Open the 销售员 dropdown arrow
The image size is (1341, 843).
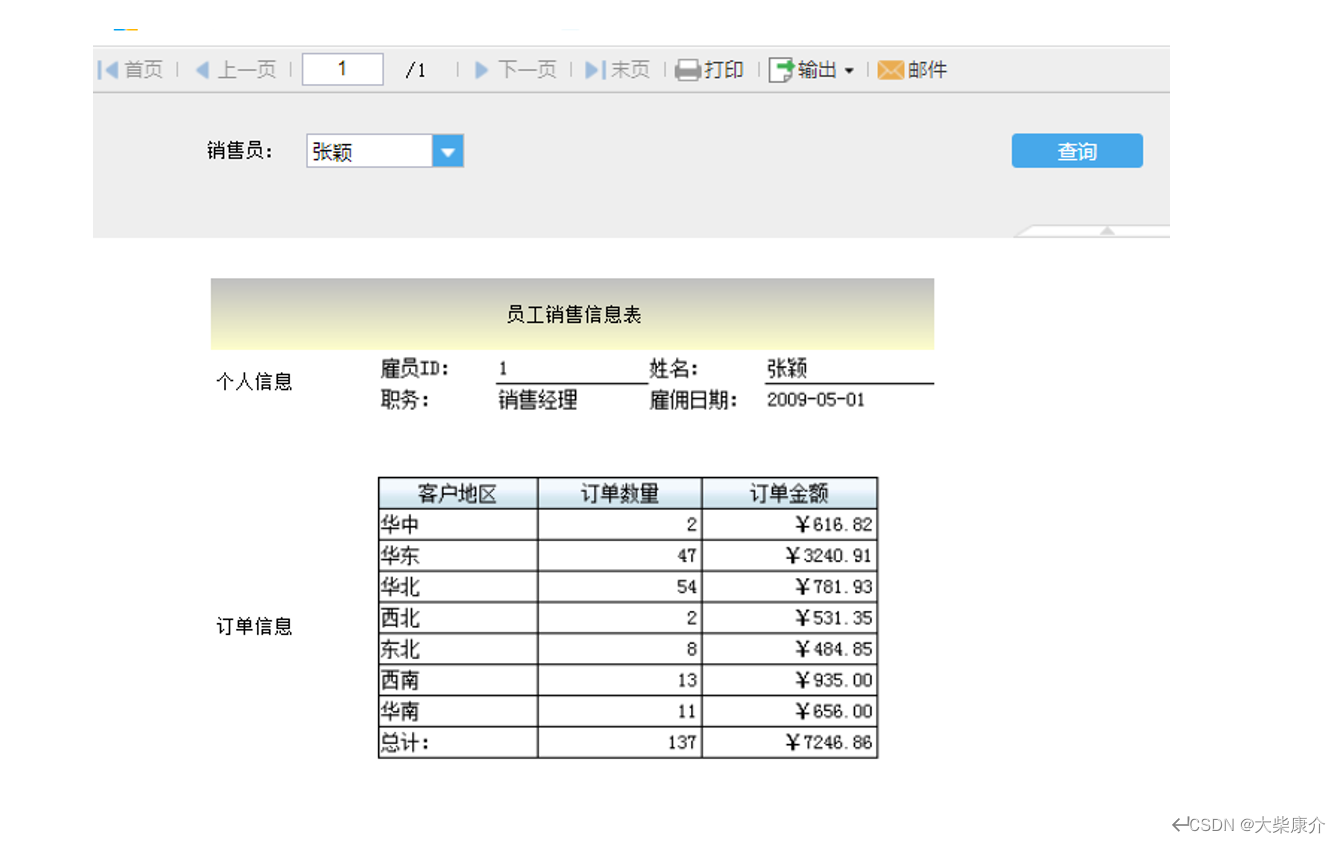[447, 150]
